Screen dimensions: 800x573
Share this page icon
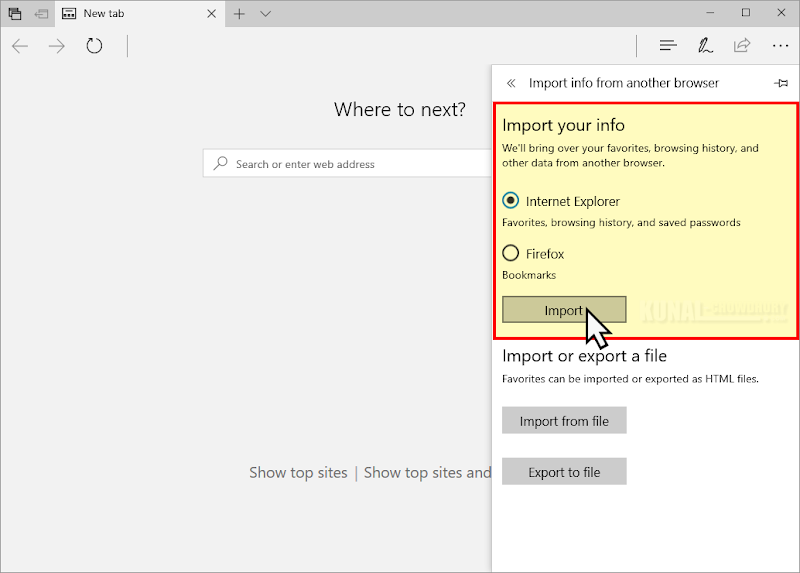742,45
